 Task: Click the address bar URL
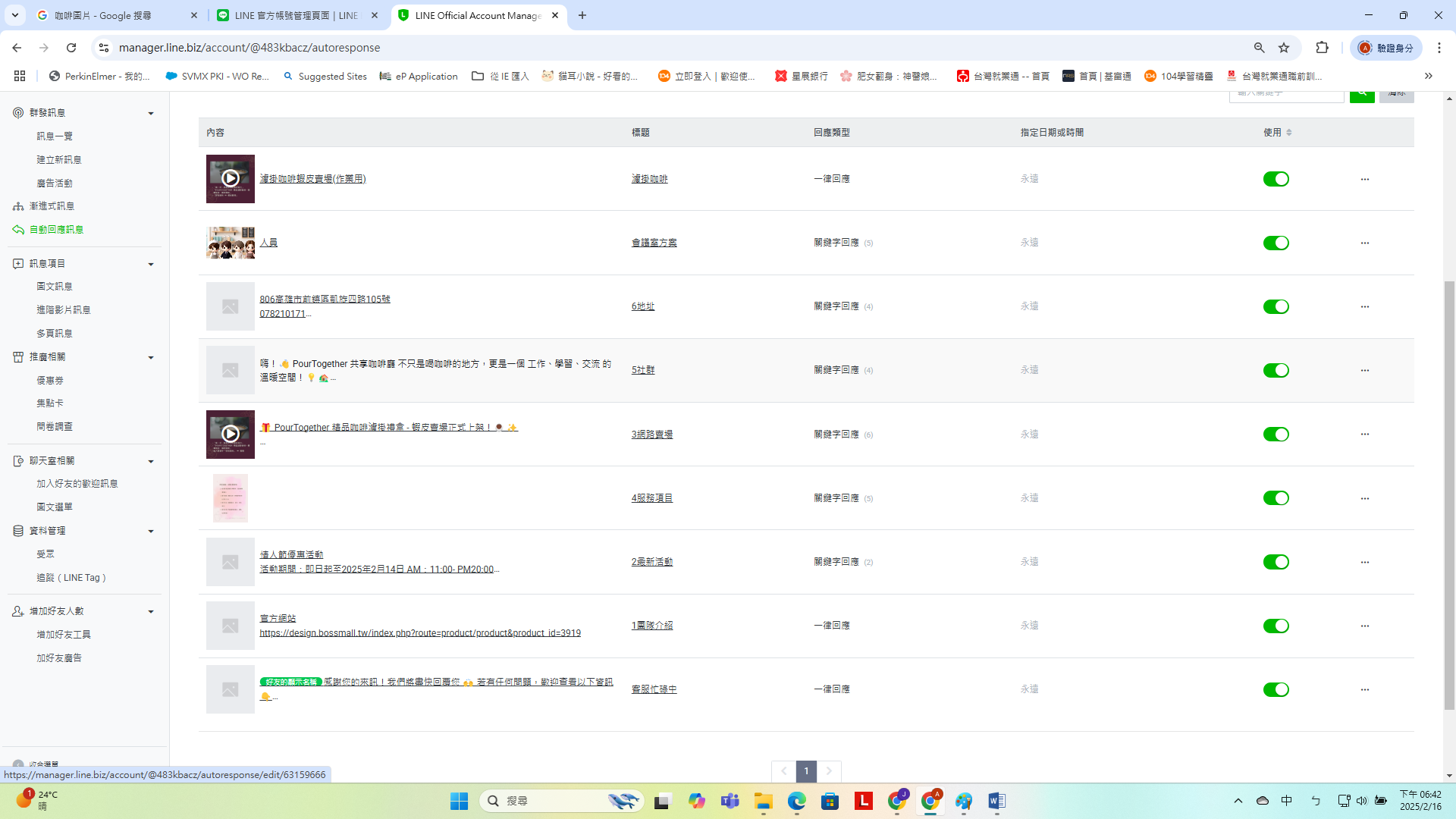249,48
